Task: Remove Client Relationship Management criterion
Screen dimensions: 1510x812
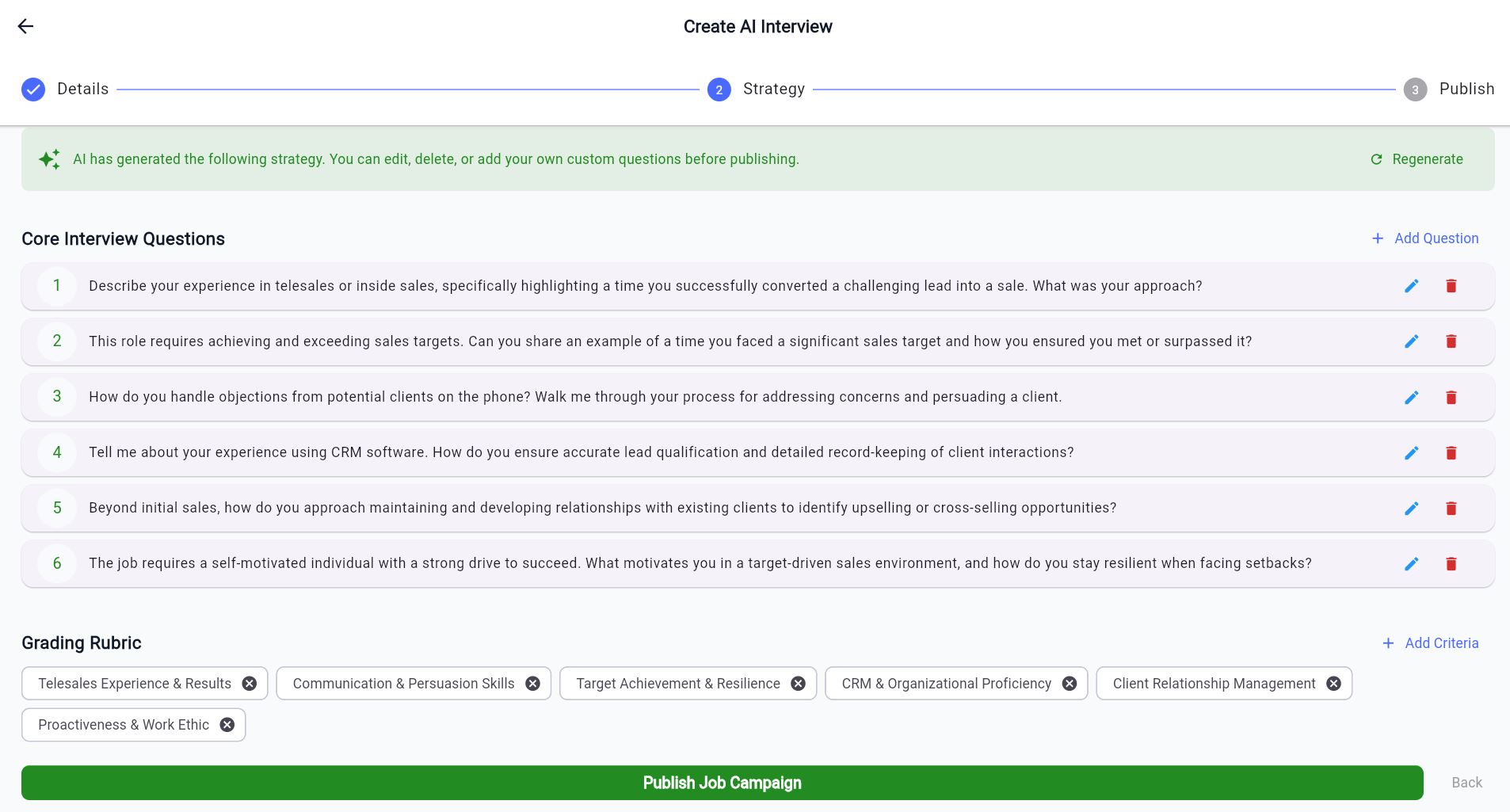Action: click(1333, 684)
